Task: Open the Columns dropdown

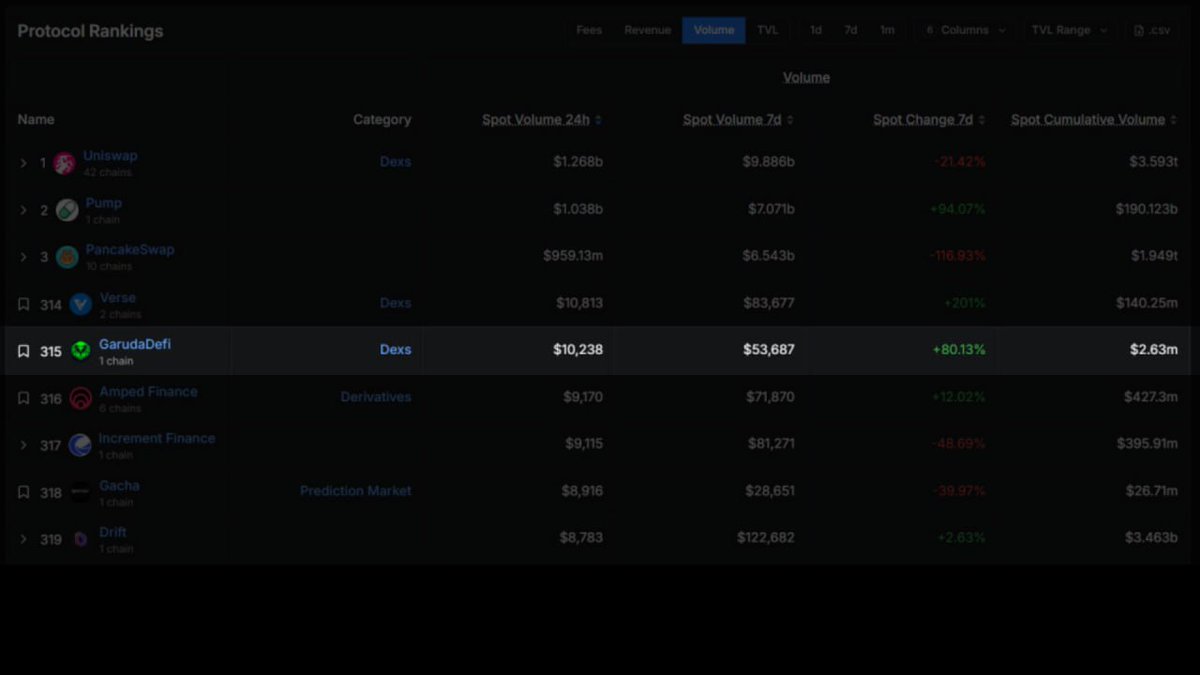Action: tap(965, 30)
